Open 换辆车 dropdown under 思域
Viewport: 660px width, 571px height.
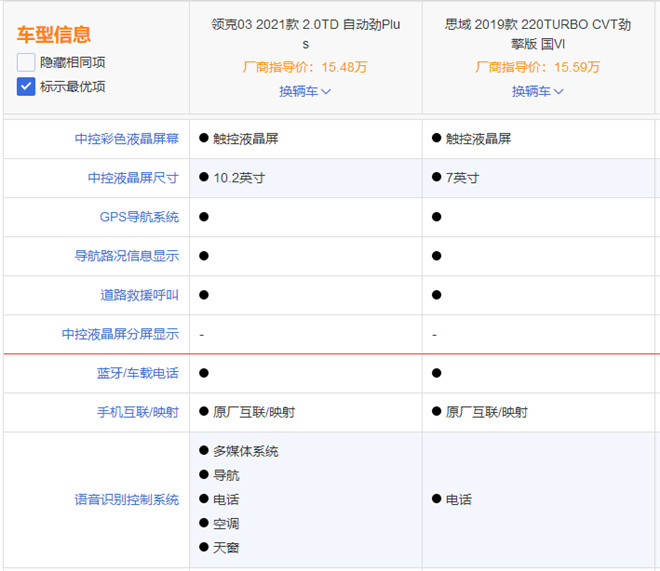tap(538, 91)
